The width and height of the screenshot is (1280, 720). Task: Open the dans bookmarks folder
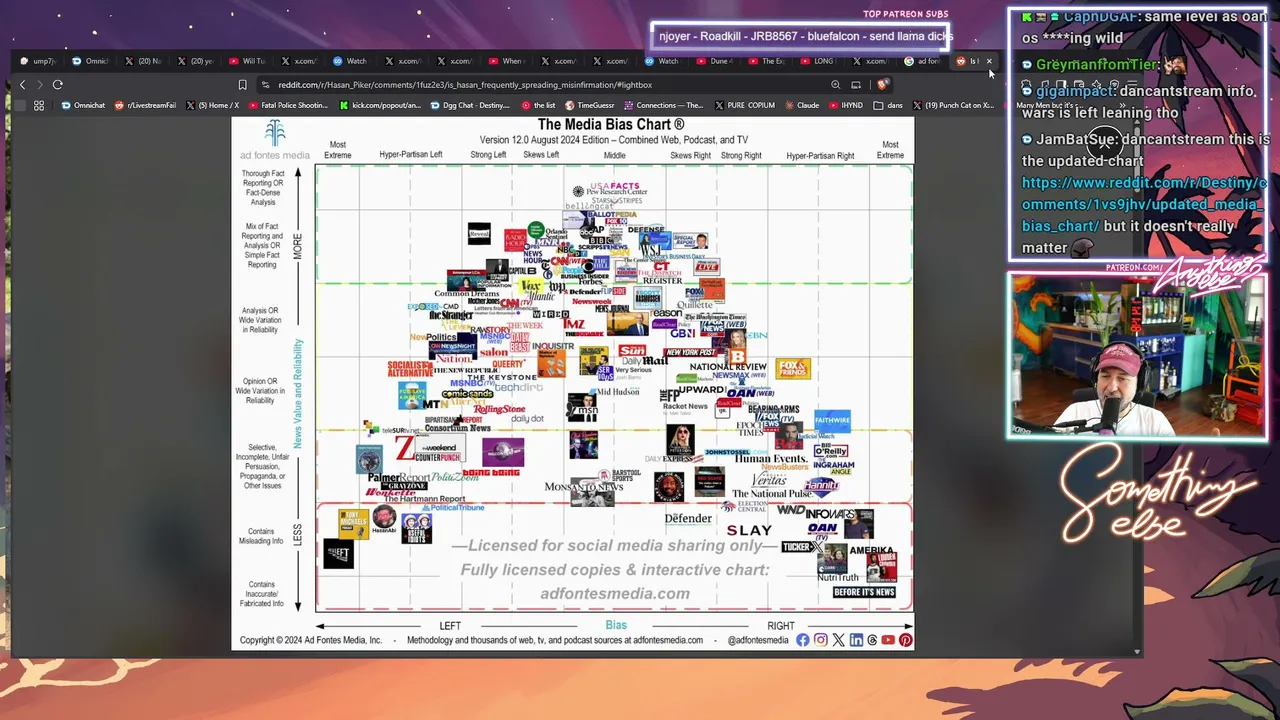click(889, 105)
